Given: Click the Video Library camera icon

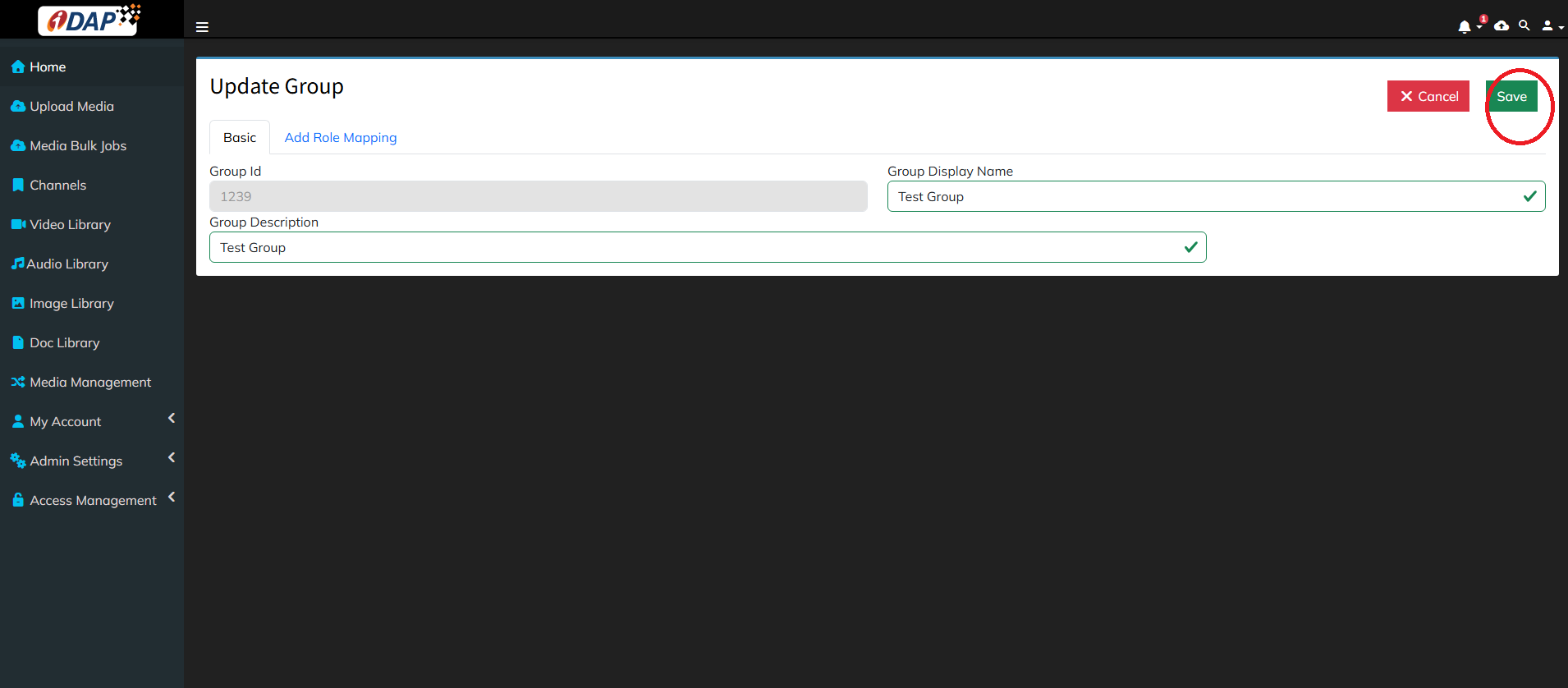Looking at the screenshot, I should tap(18, 224).
